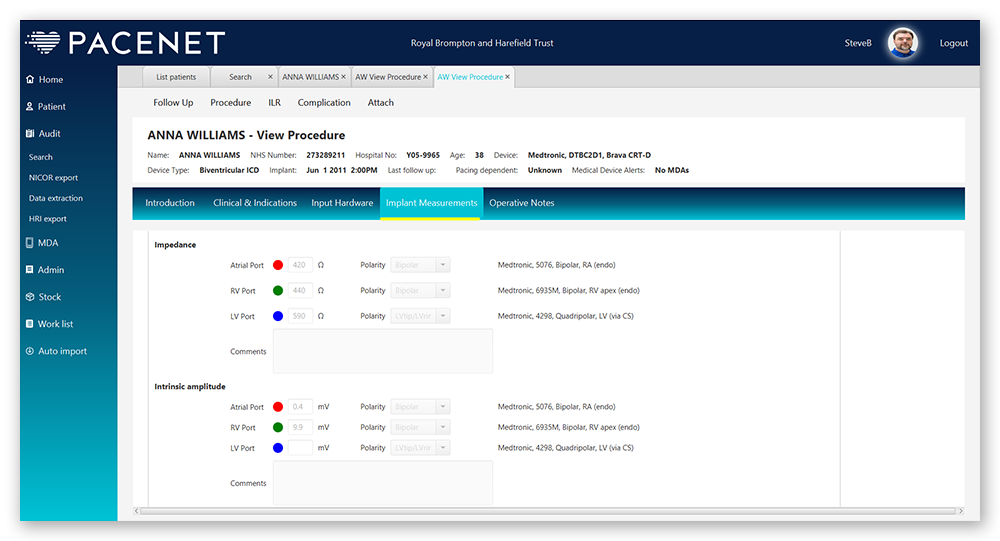Open the Work list icon
This screenshot has width=1000, height=541.
click(x=29, y=324)
